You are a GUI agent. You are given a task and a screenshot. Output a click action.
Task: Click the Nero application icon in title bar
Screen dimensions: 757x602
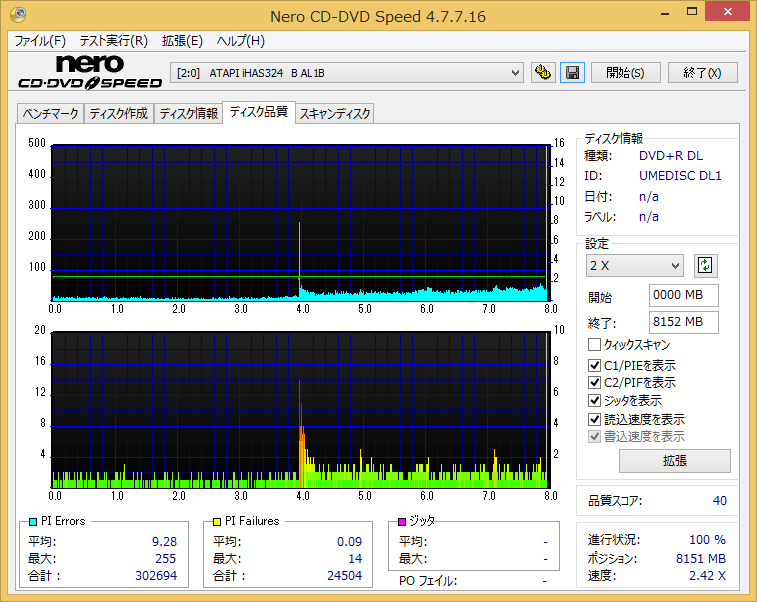pos(18,15)
